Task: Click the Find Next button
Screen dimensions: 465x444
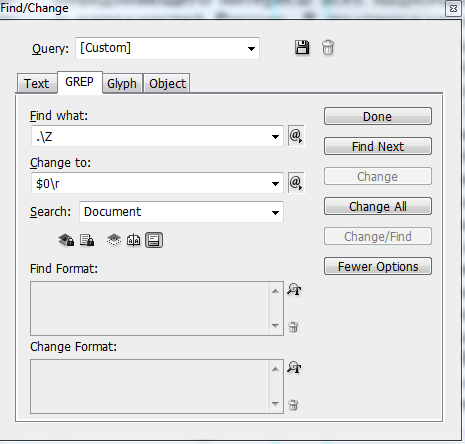Action: pos(378,146)
